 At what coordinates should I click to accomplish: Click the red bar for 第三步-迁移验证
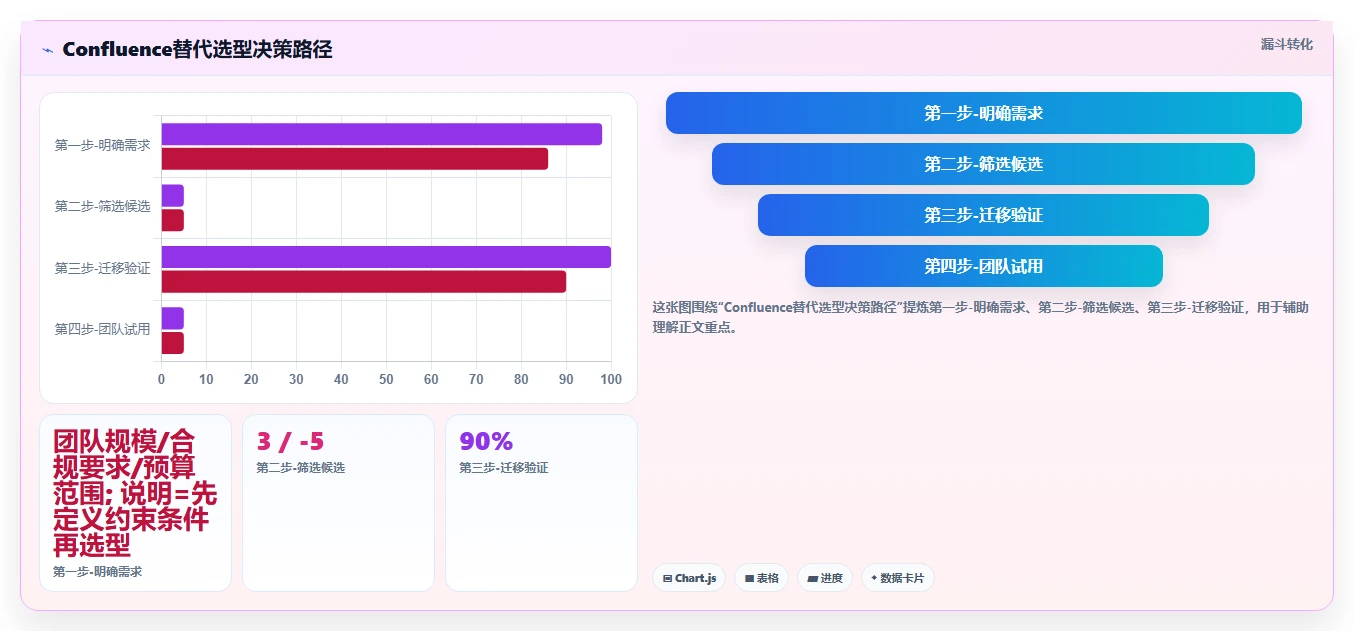point(363,281)
